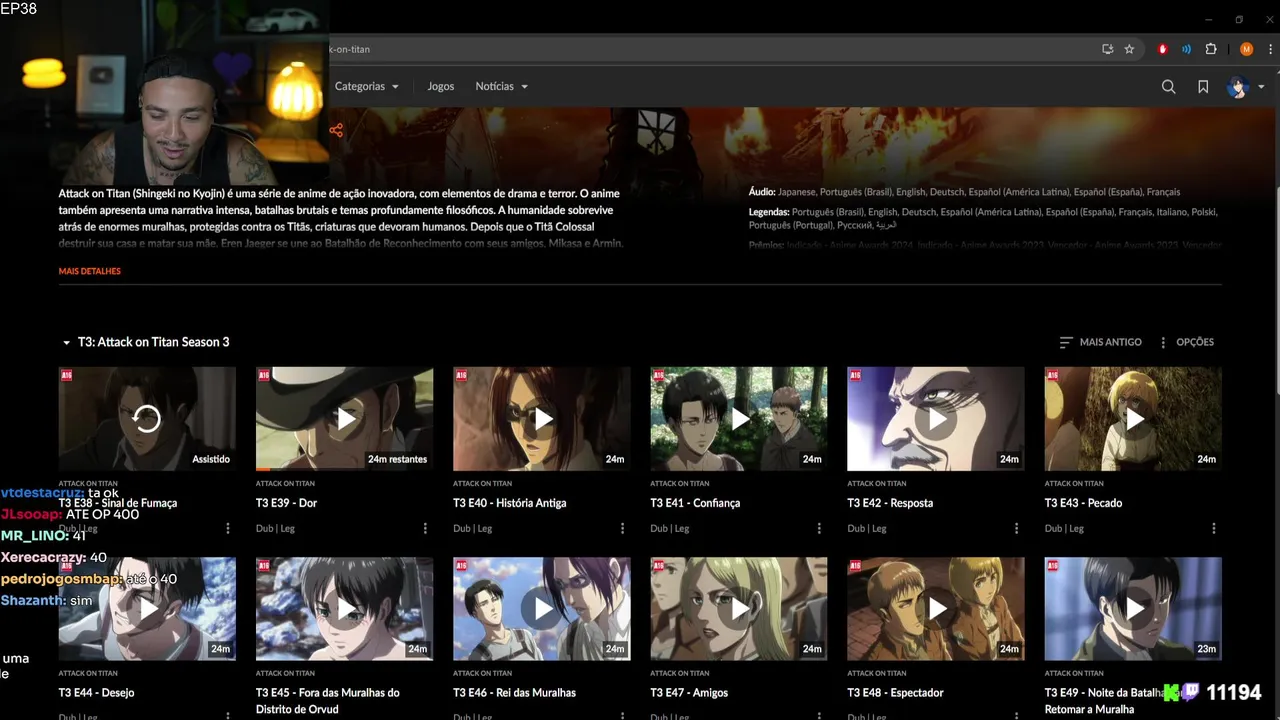
Task: Click the share icon under the banner
Action: tap(336, 130)
